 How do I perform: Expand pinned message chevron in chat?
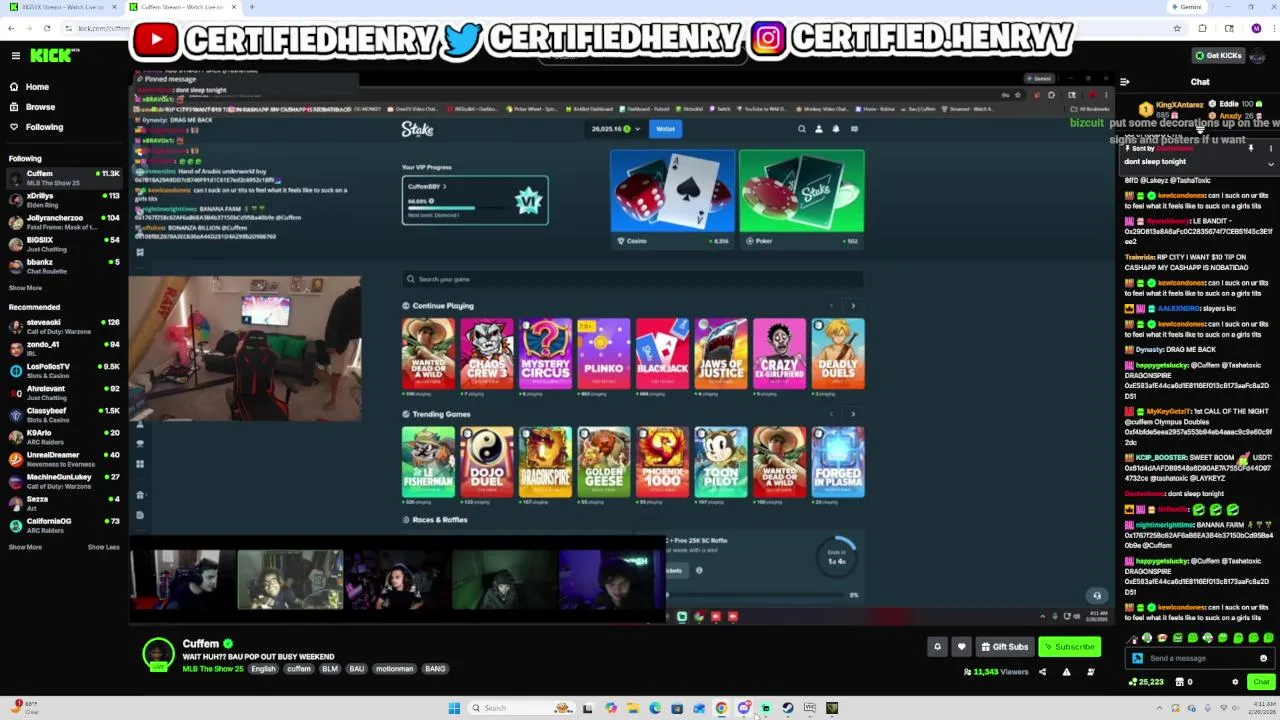click(x=1271, y=162)
